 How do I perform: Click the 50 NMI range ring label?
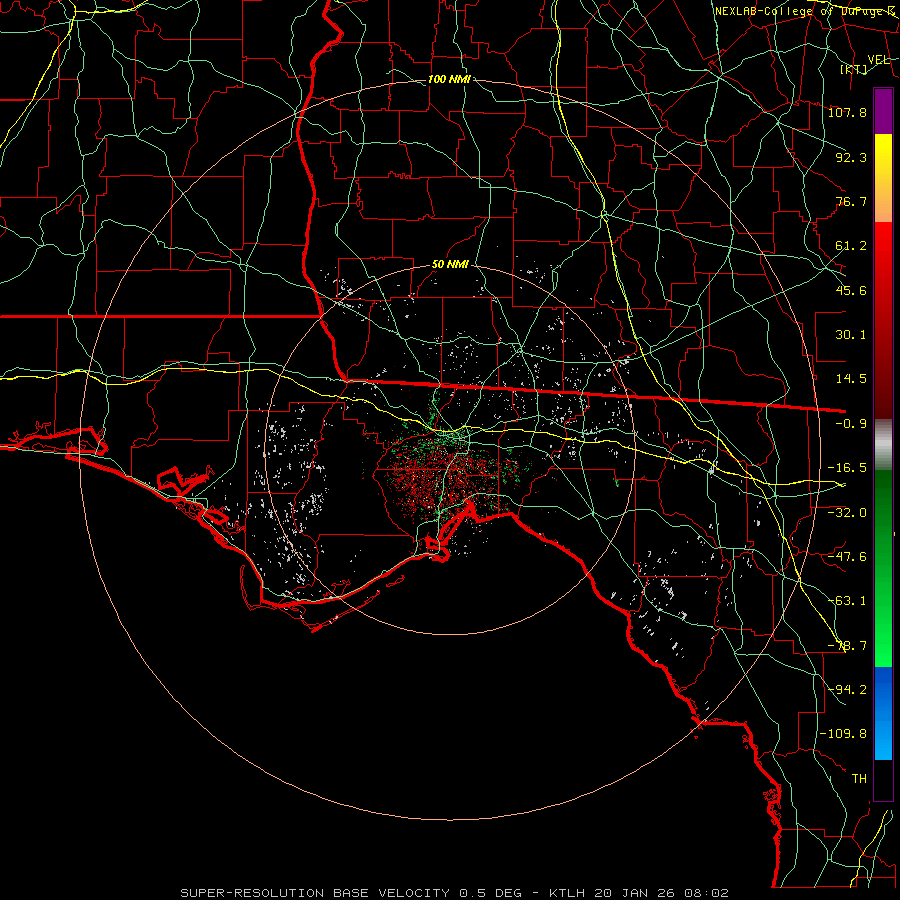tap(450, 264)
